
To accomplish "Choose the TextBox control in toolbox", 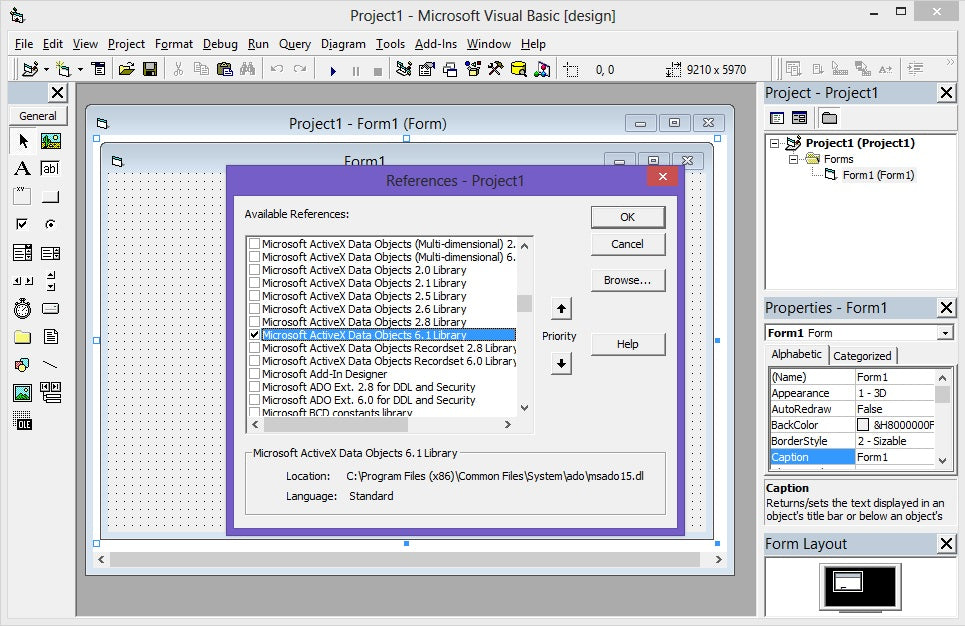I will (50, 168).
